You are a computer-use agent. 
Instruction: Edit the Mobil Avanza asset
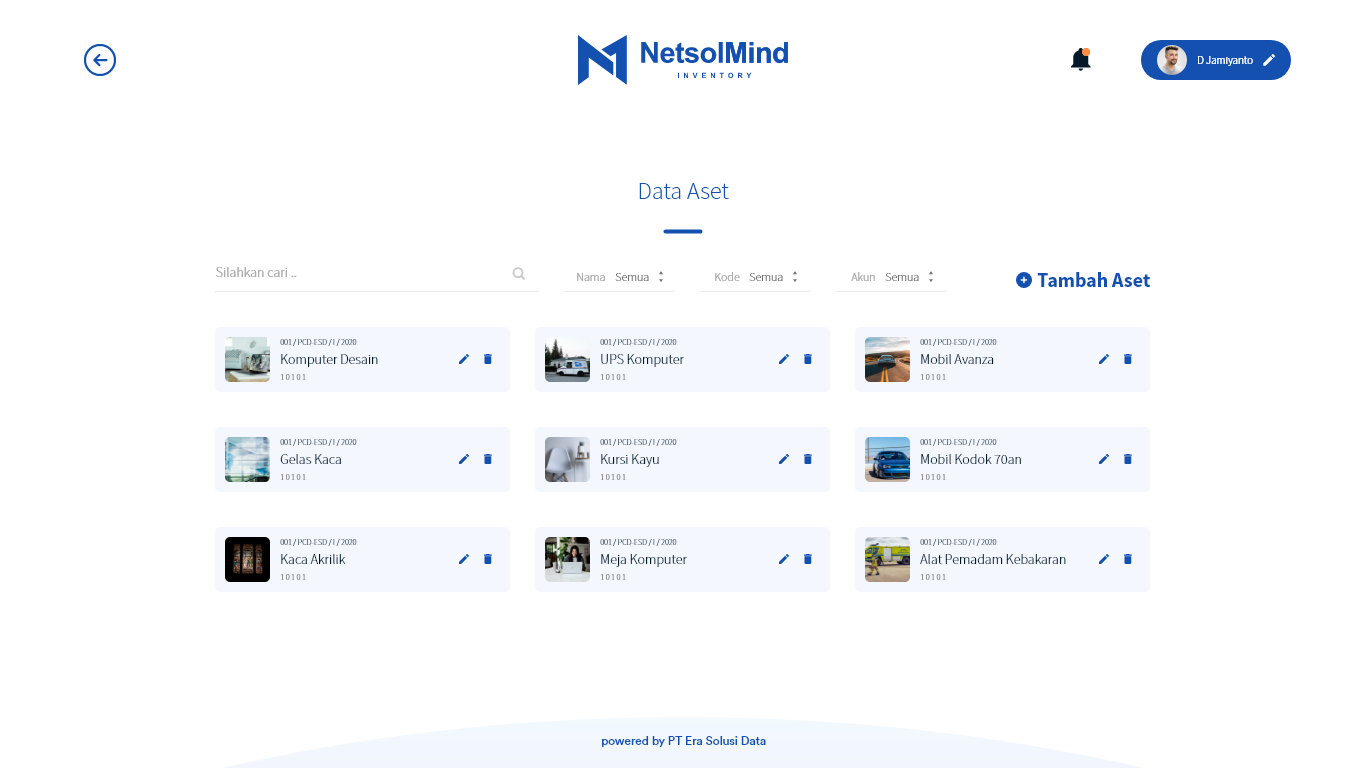(1104, 359)
